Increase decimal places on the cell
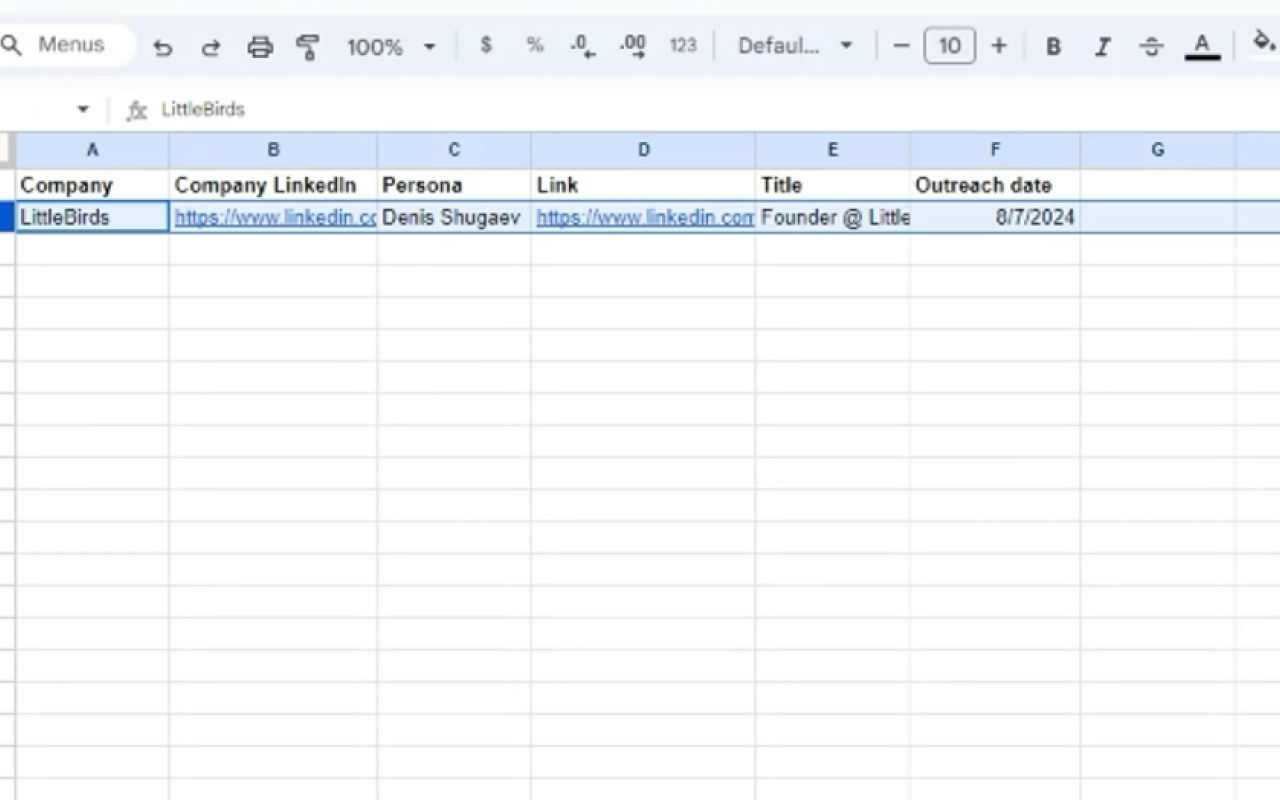1280x800 pixels. pos(631,45)
